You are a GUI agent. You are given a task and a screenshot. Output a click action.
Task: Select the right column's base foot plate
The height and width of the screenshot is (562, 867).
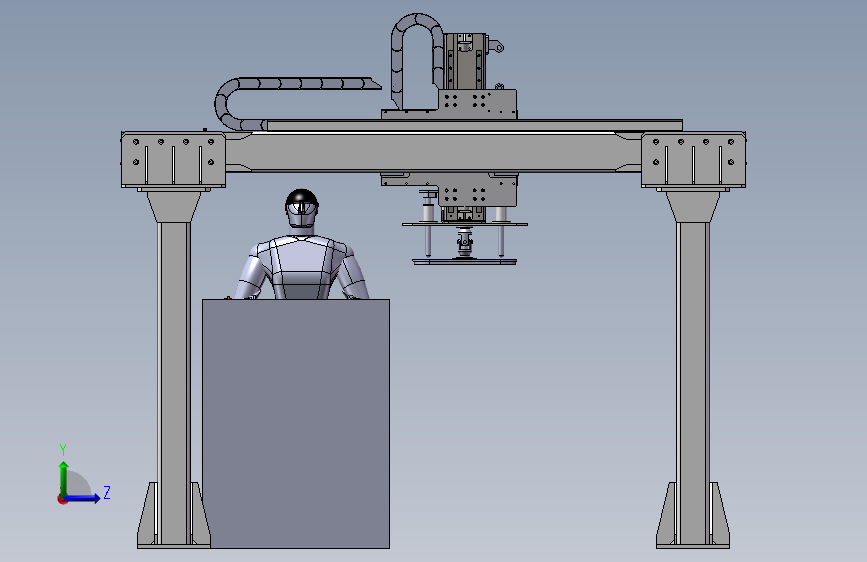tap(693, 546)
